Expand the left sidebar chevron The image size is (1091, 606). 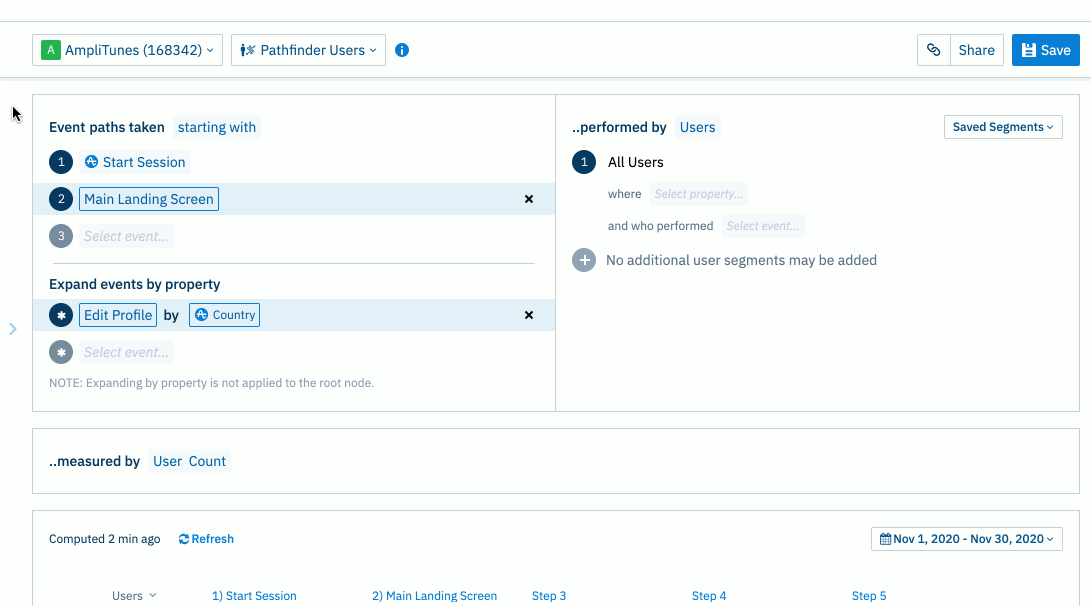tap(13, 329)
